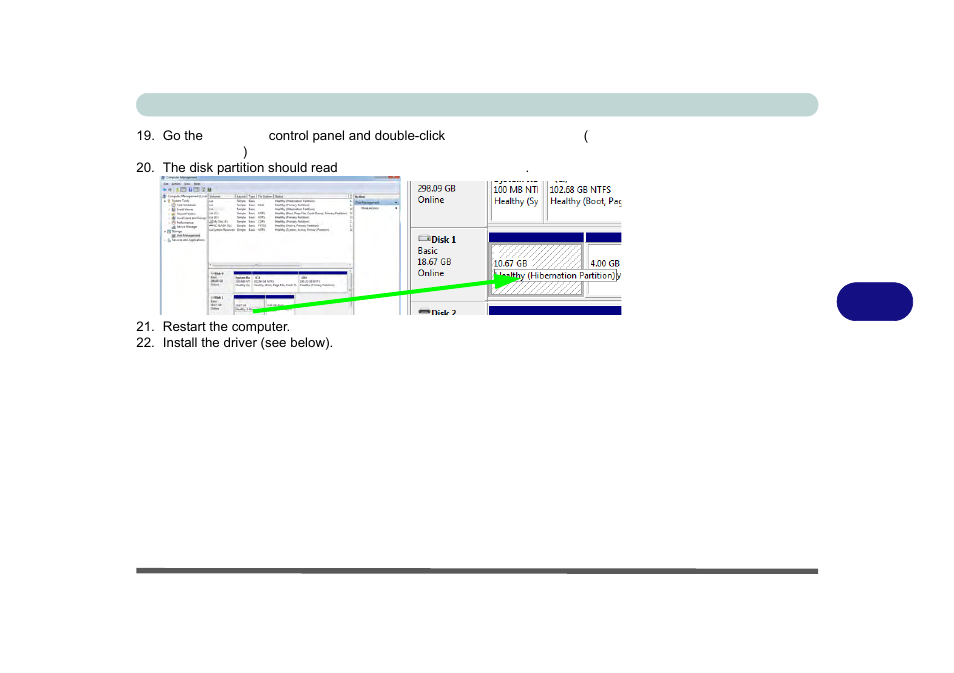Select Shared Folders in the tree
The height and width of the screenshot is (673, 954).
point(186,214)
